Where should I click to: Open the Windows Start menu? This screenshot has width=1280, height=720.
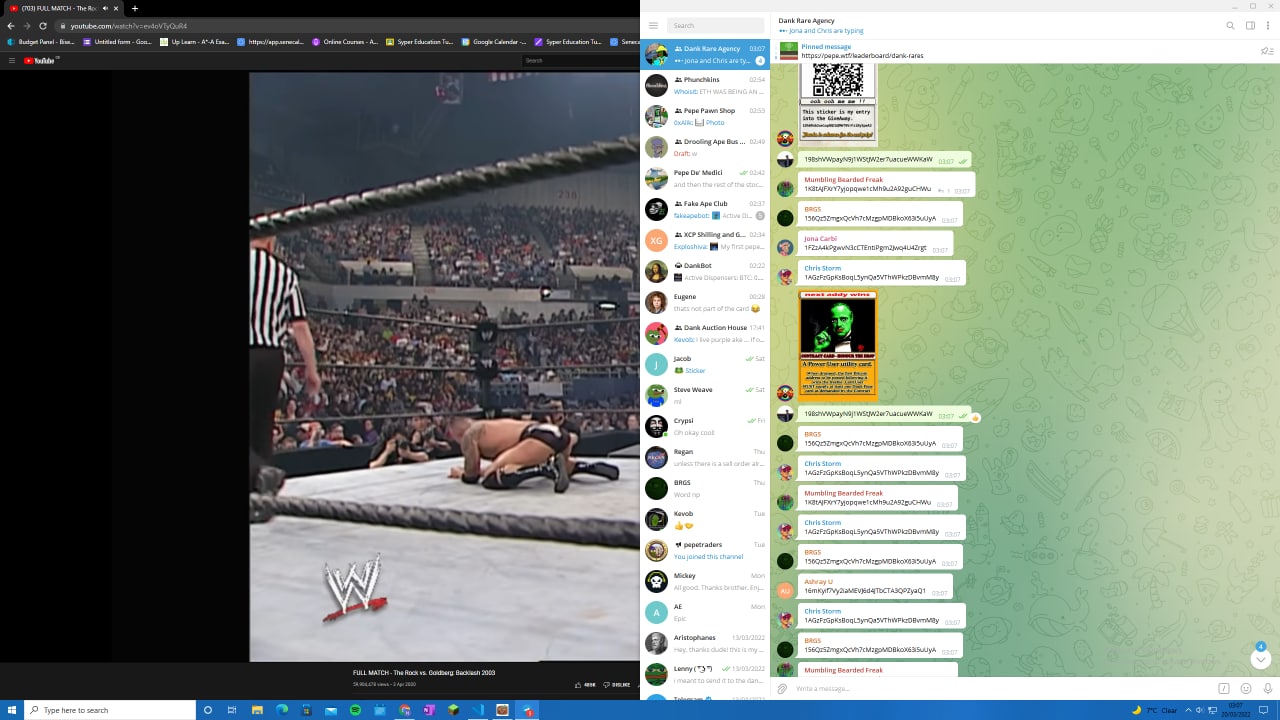(12, 710)
